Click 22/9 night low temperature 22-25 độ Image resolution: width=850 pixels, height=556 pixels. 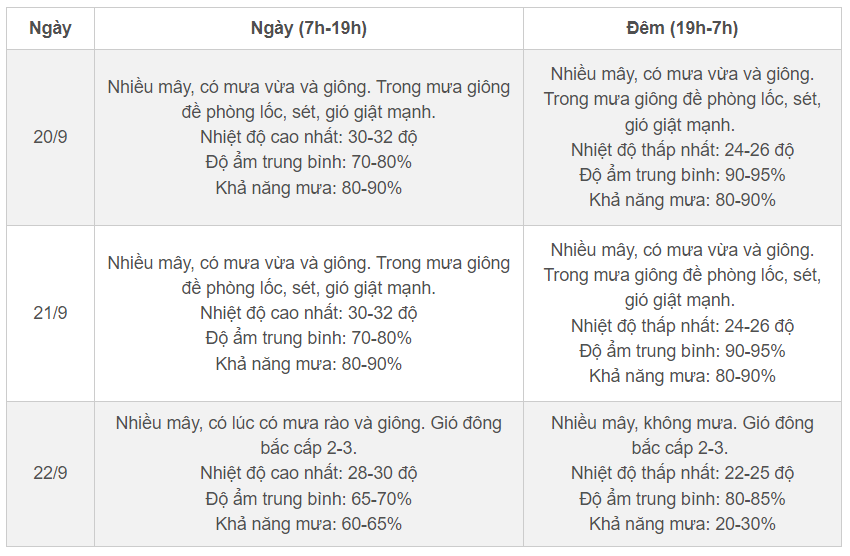tap(682, 473)
